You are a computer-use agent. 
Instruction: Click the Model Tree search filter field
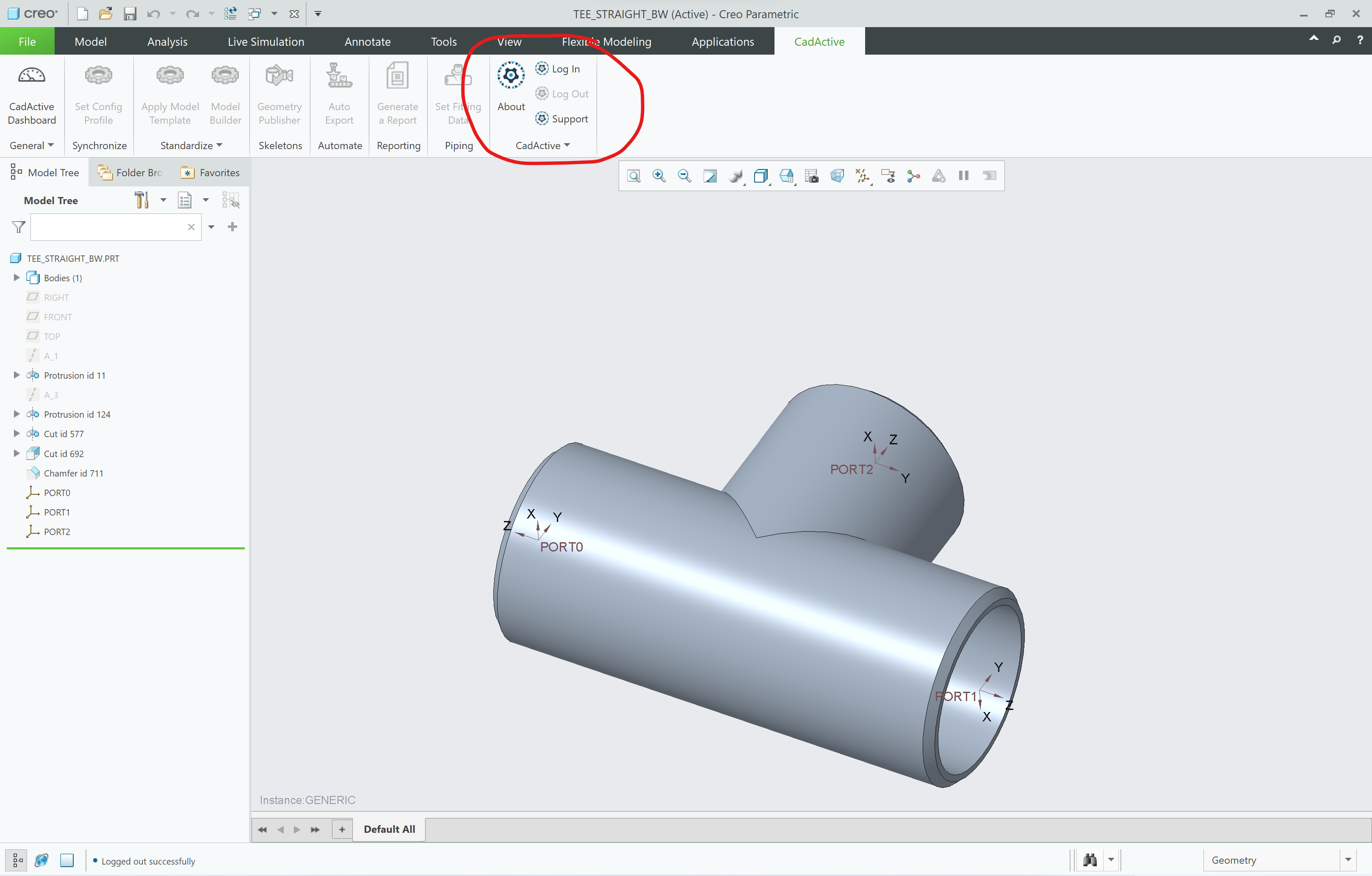pos(108,227)
